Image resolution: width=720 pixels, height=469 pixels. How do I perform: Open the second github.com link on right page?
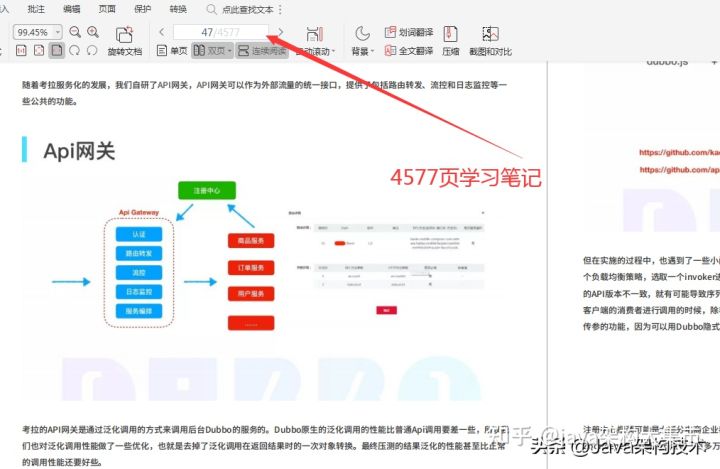(680, 170)
